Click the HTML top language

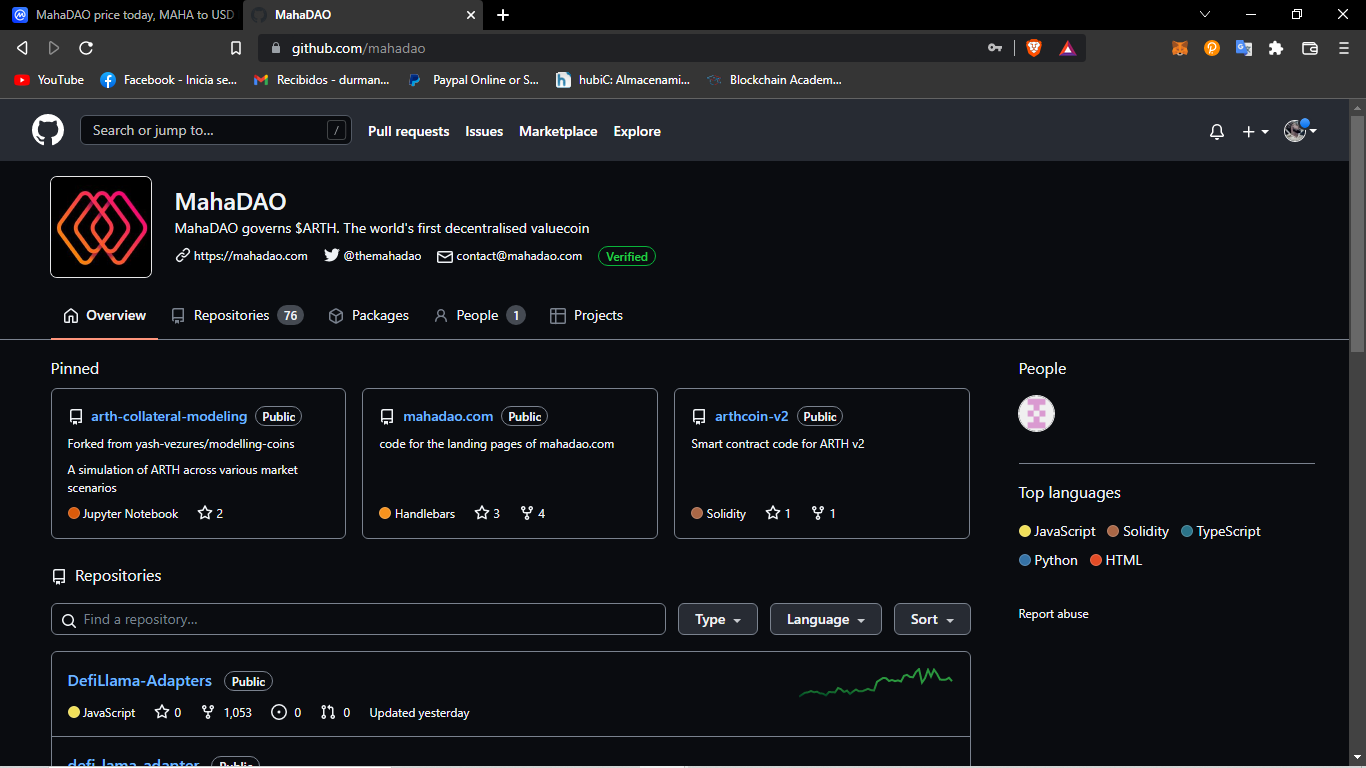click(x=1116, y=560)
